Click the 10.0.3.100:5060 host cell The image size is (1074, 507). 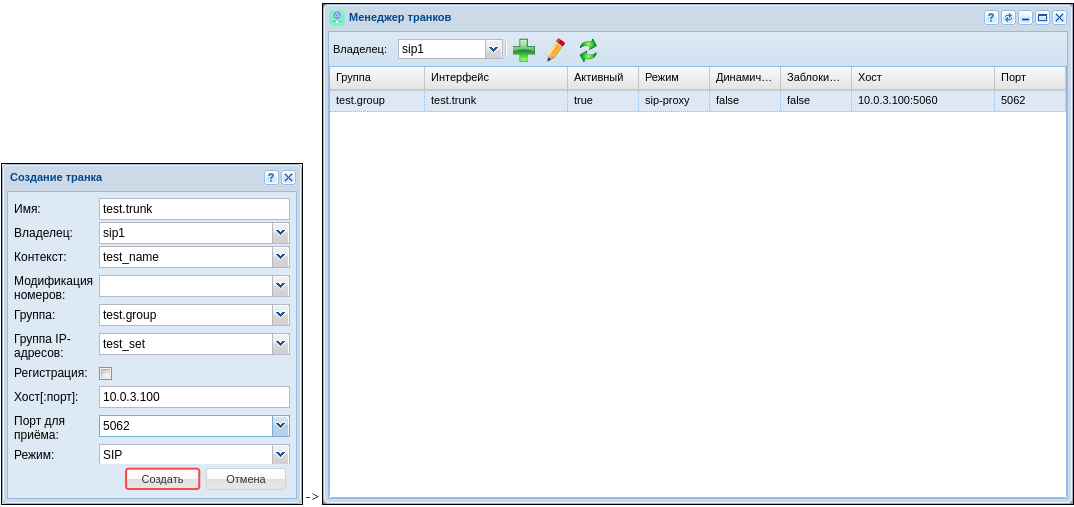(x=923, y=100)
